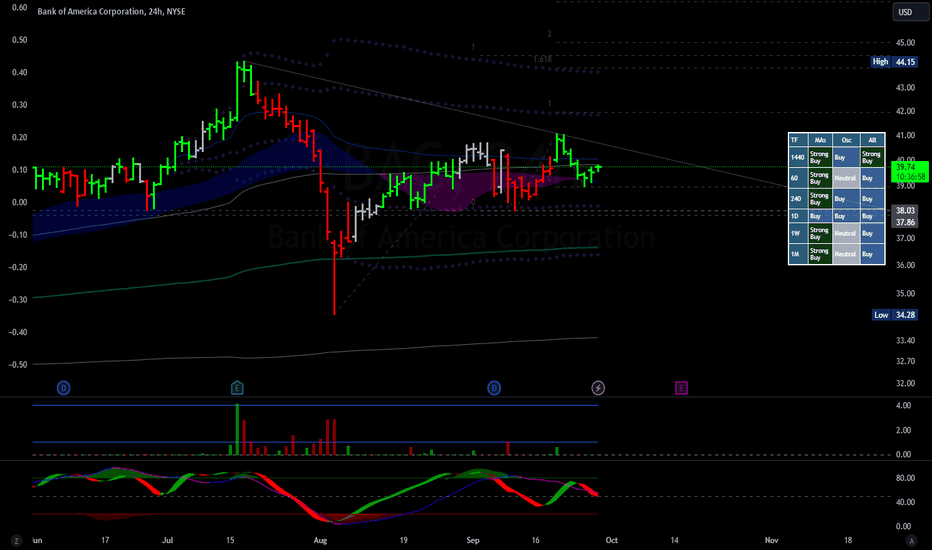Click the tallest green volume bar
Screen dimensions: 932x550
pos(237,429)
